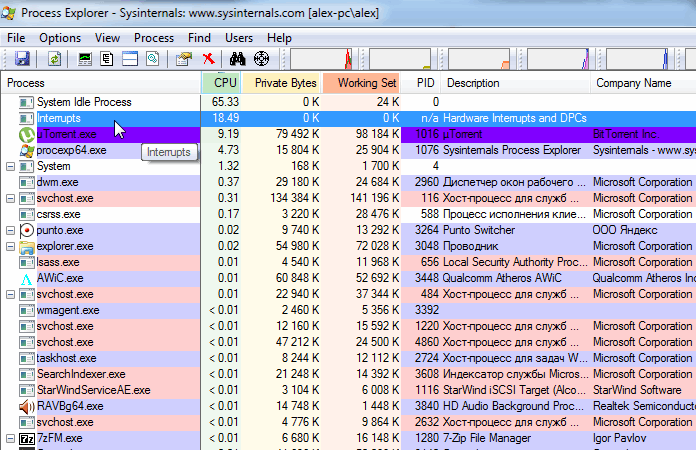Open the Users menu
696x450 pixels.
pyautogui.click(x=239, y=38)
